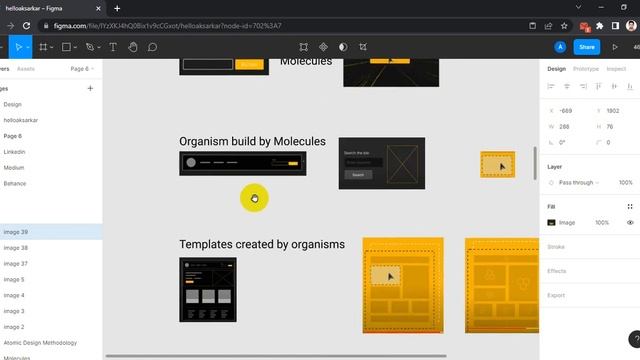Bookmark this page with star icon

[x=564, y=26]
